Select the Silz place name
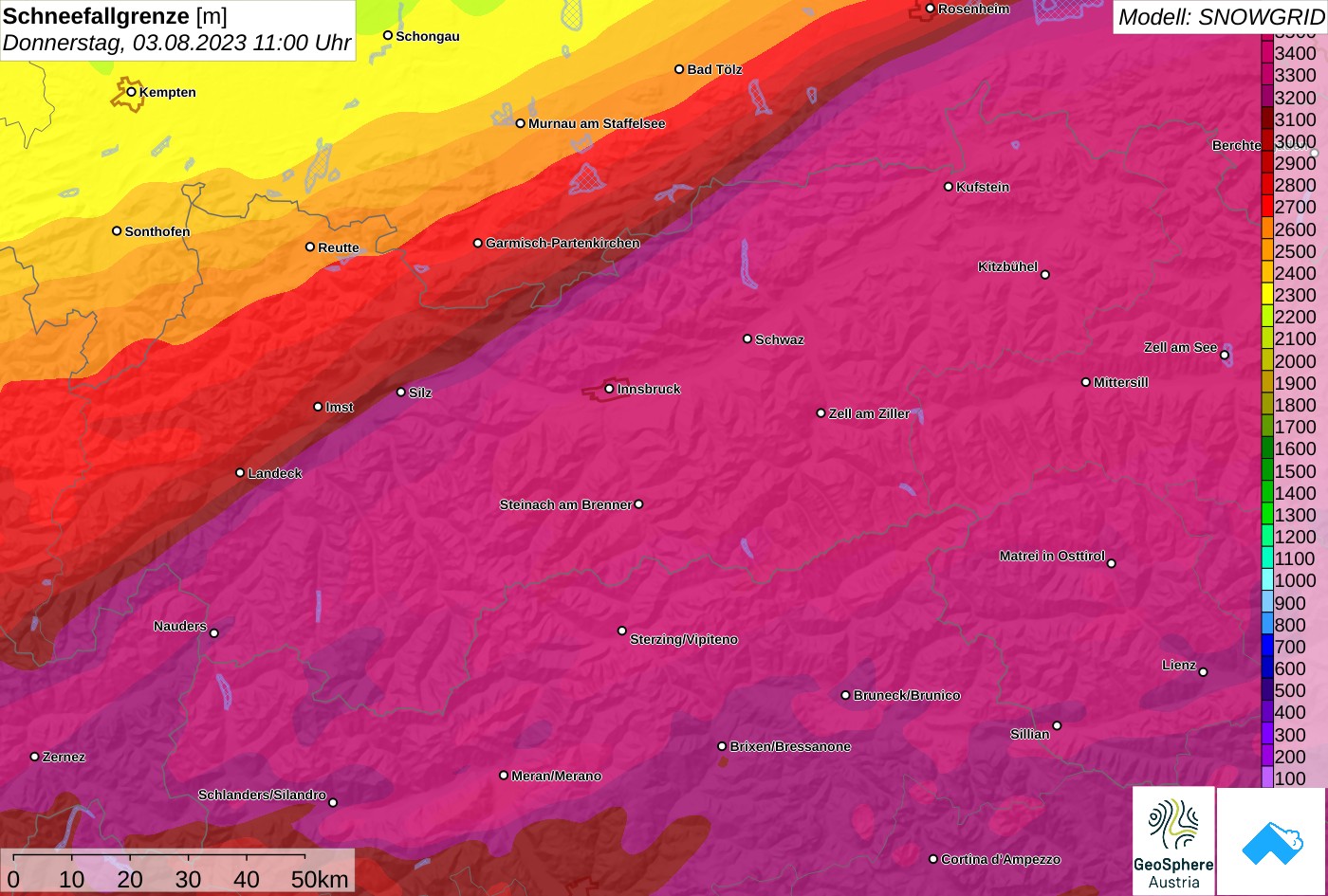This screenshot has width=1328, height=896. pyautogui.click(x=420, y=393)
